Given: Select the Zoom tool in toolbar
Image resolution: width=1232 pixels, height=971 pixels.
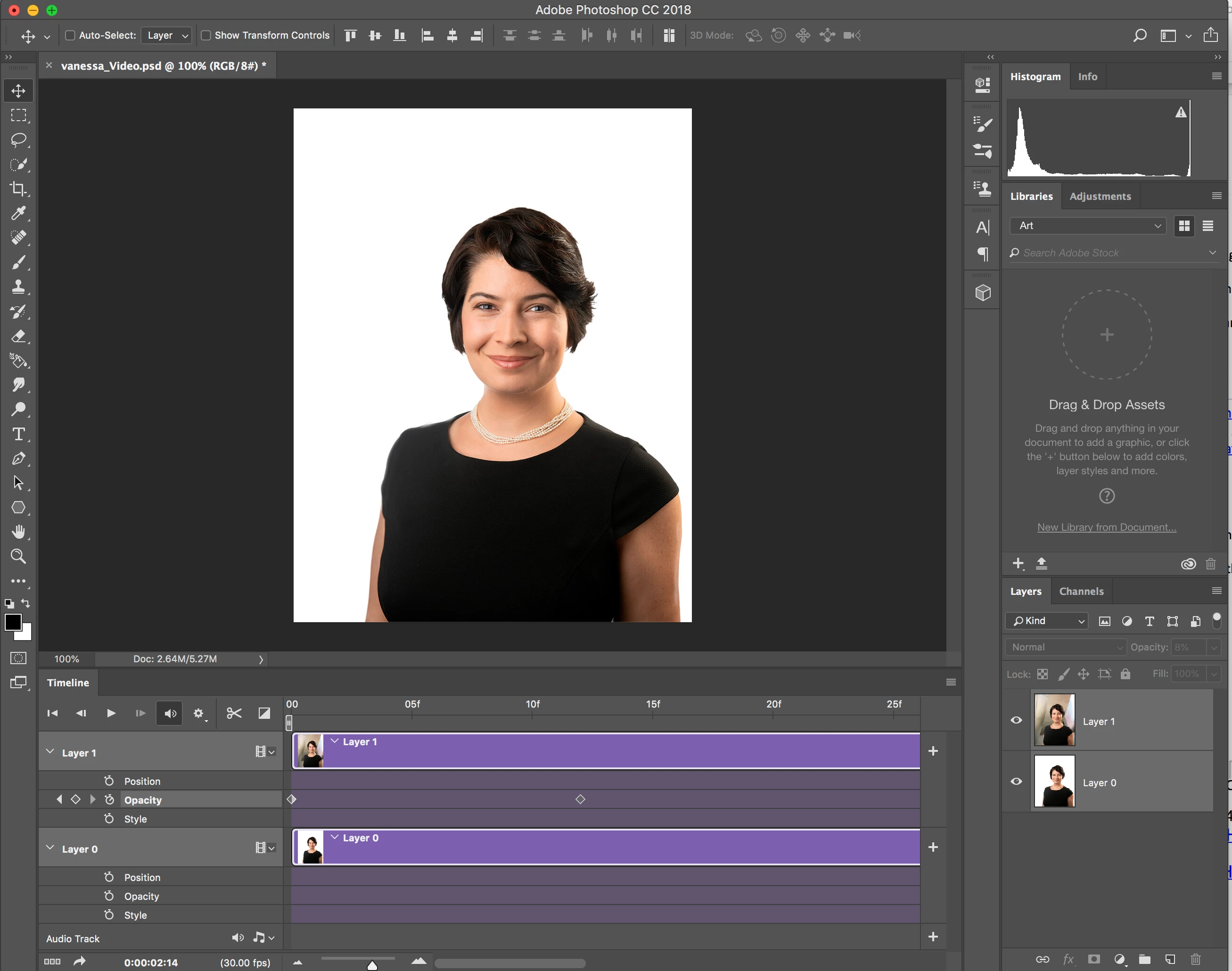Looking at the screenshot, I should tap(18, 557).
